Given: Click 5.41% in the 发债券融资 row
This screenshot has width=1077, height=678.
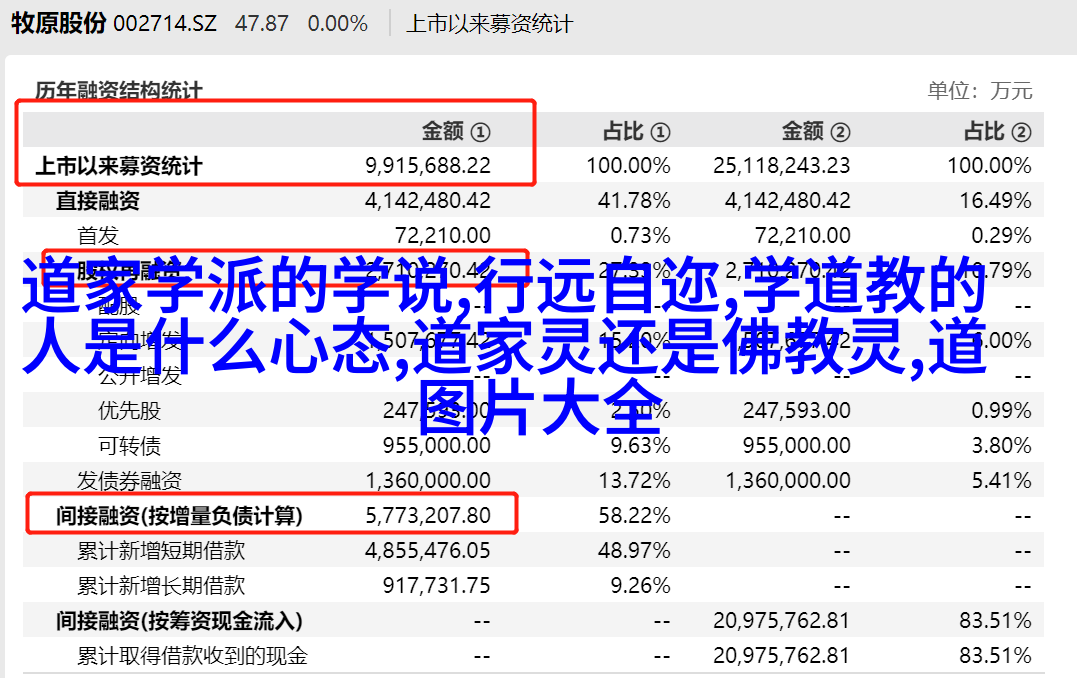Looking at the screenshot, I should (x=1001, y=481).
